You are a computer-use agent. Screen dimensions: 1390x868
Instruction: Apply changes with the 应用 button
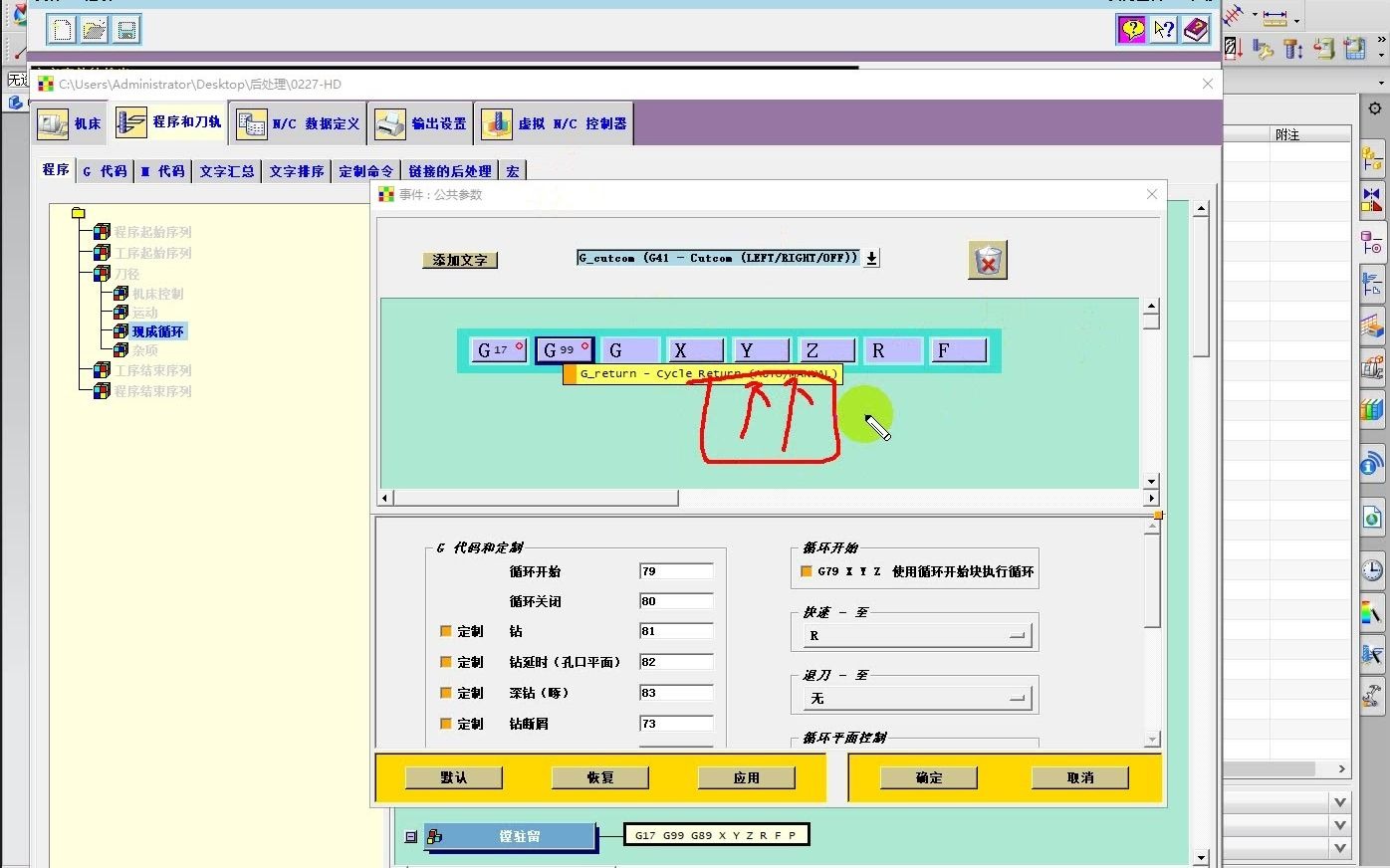[x=747, y=777]
